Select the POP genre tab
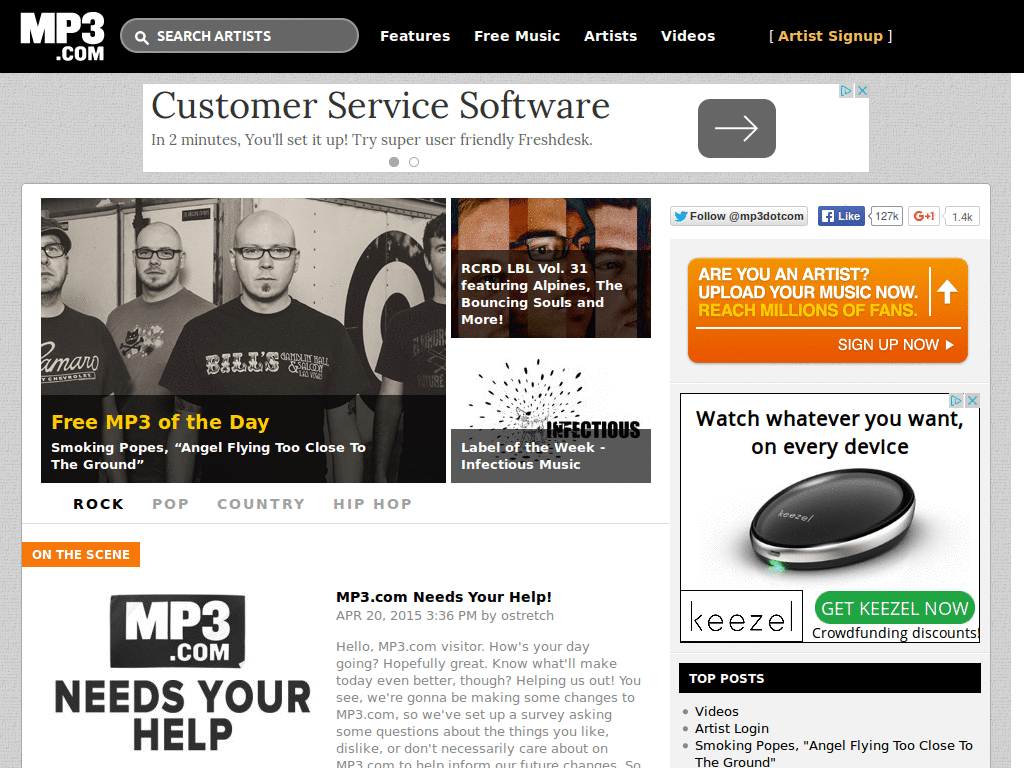The height and width of the screenshot is (768, 1024). click(170, 504)
